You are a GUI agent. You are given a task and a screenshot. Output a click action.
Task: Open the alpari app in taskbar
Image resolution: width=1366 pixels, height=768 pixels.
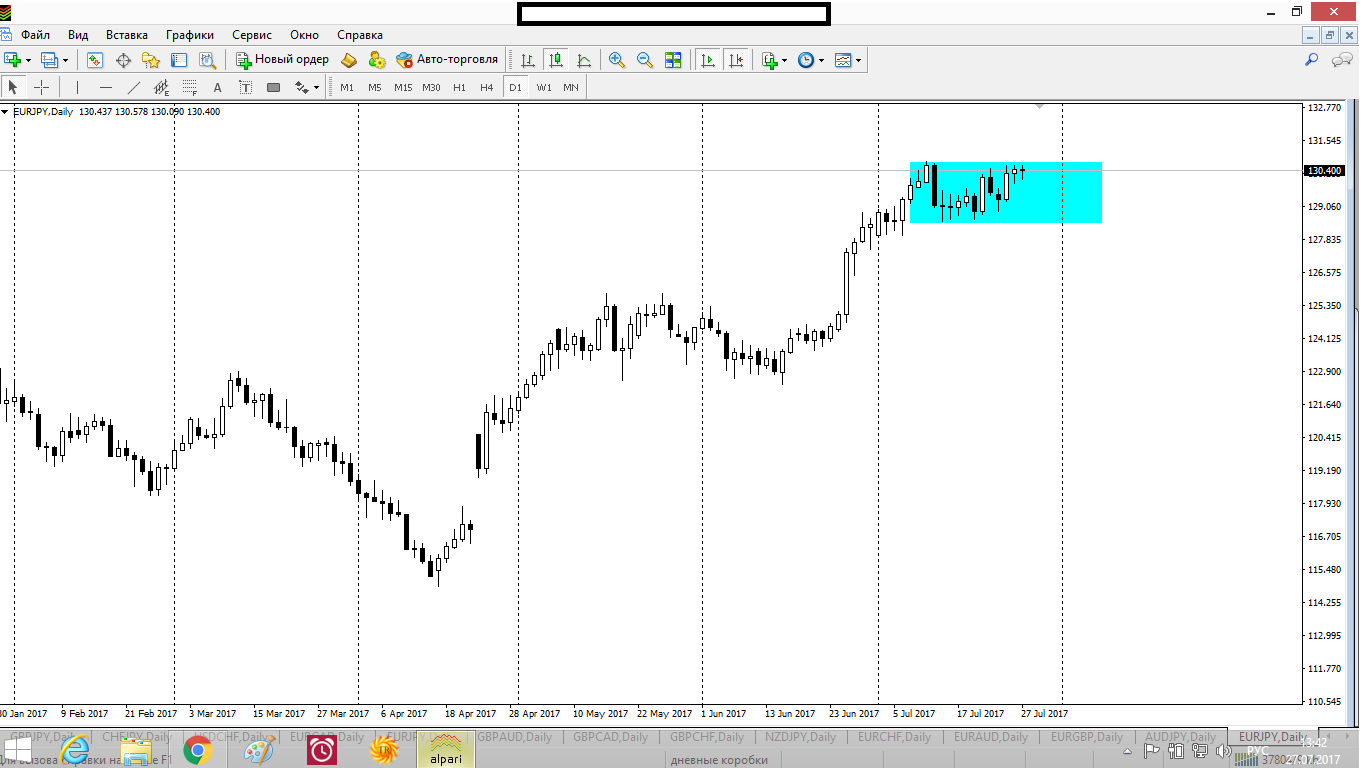point(446,750)
